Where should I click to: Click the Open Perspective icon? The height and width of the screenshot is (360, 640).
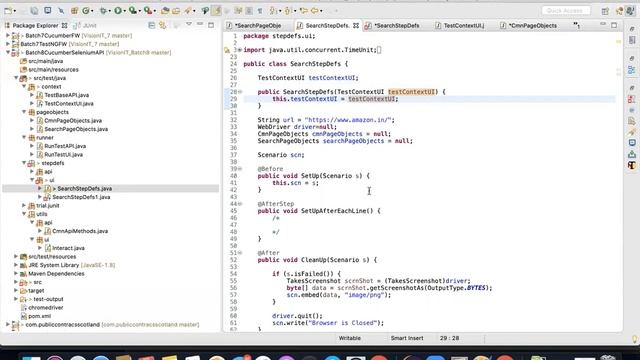point(605,11)
